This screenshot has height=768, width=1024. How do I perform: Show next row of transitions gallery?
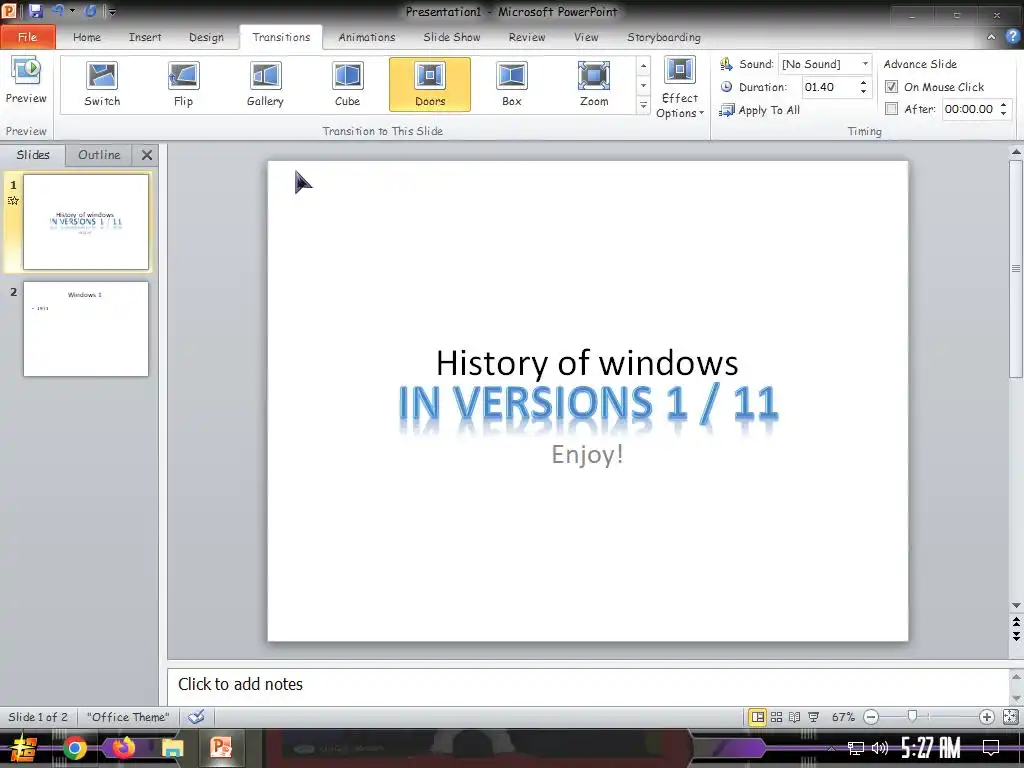click(x=643, y=86)
